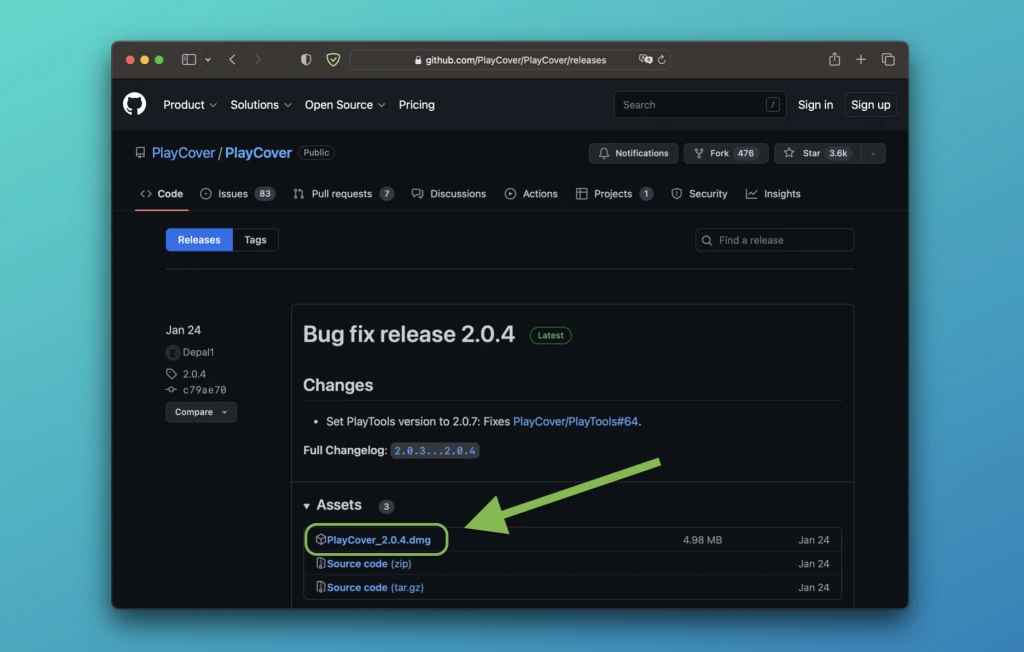This screenshot has width=1024, height=652.
Task: Go back with Safari back arrow
Action: (x=232, y=59)
